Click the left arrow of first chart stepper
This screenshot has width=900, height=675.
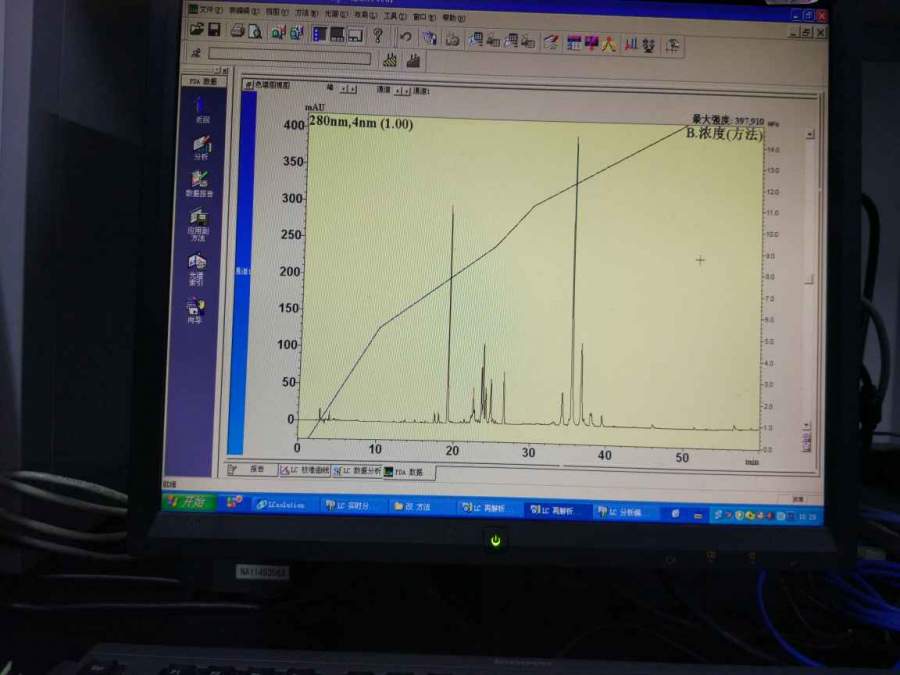pyautogui.click(x=344, y=89)
